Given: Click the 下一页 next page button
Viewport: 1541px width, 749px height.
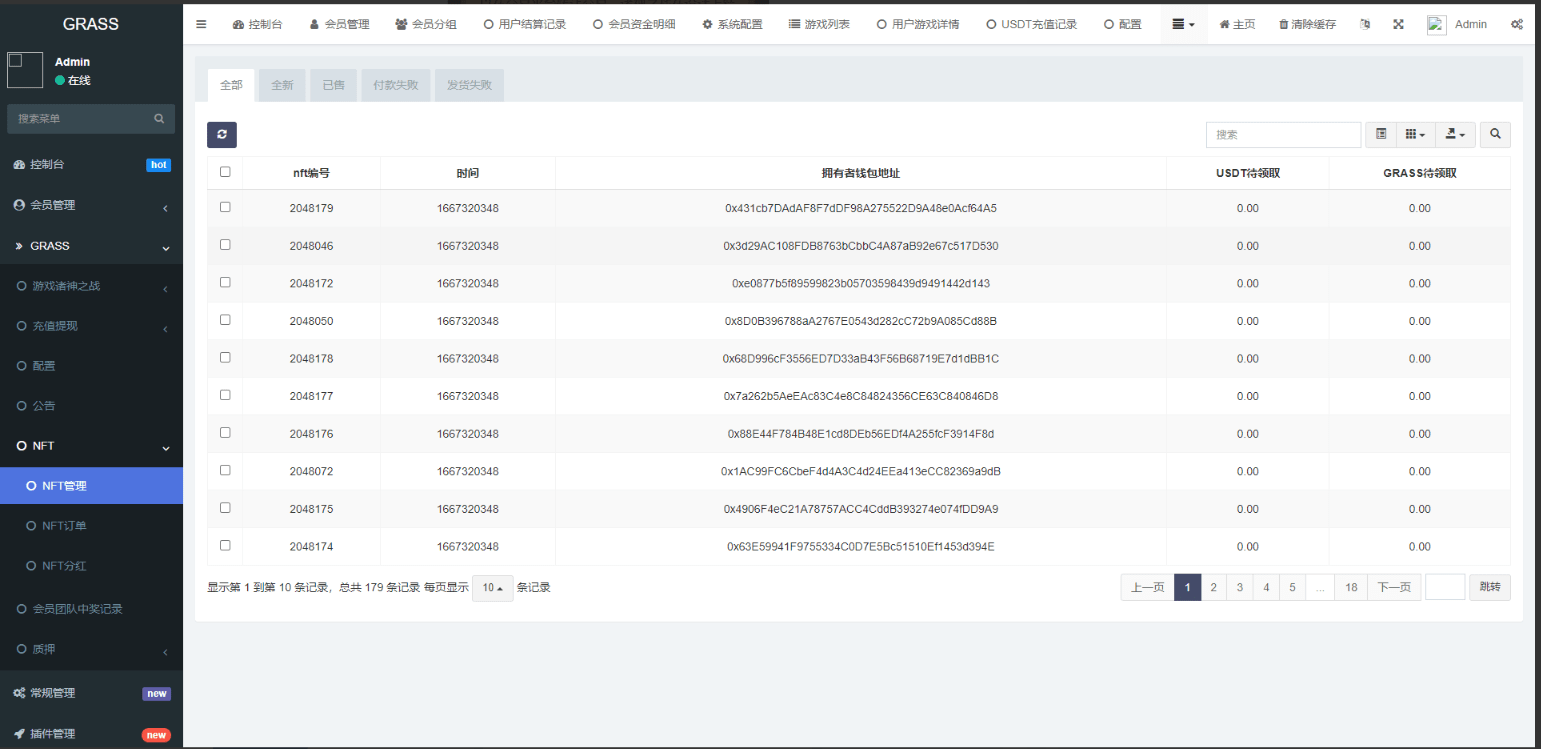Looking at the screenshot, I should (x=1394, y=587).
